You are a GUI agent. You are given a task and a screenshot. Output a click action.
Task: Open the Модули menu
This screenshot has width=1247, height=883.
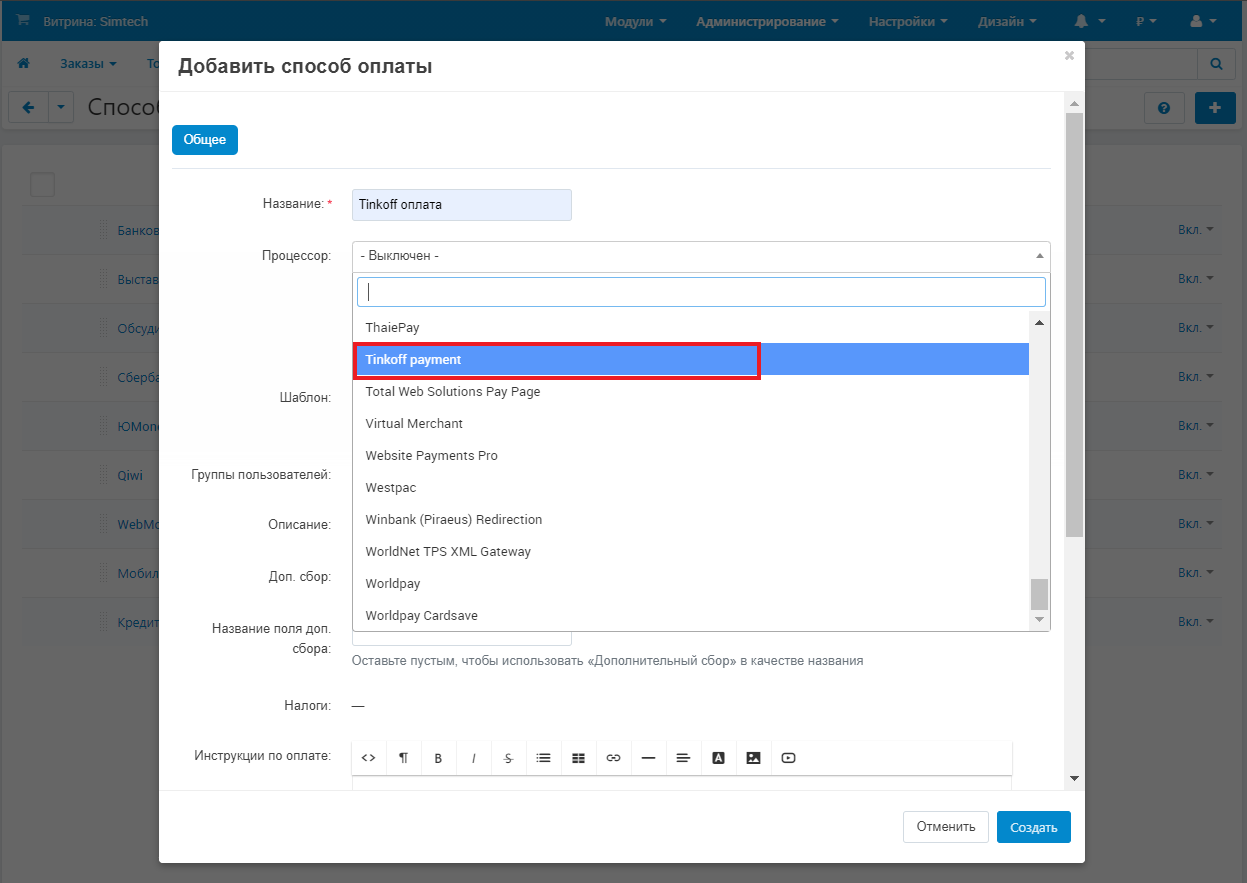[635, 21]
